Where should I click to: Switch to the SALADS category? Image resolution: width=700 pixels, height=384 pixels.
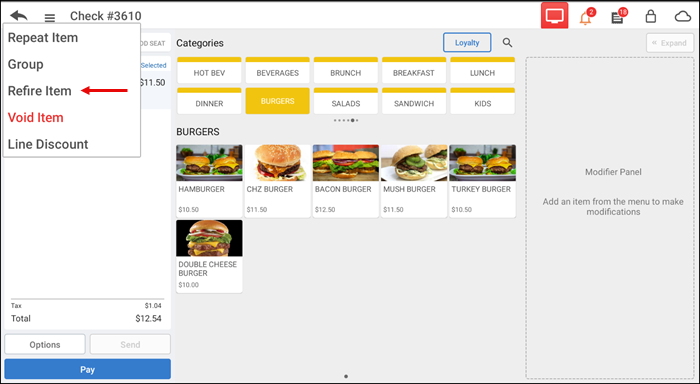click(346, 101)
